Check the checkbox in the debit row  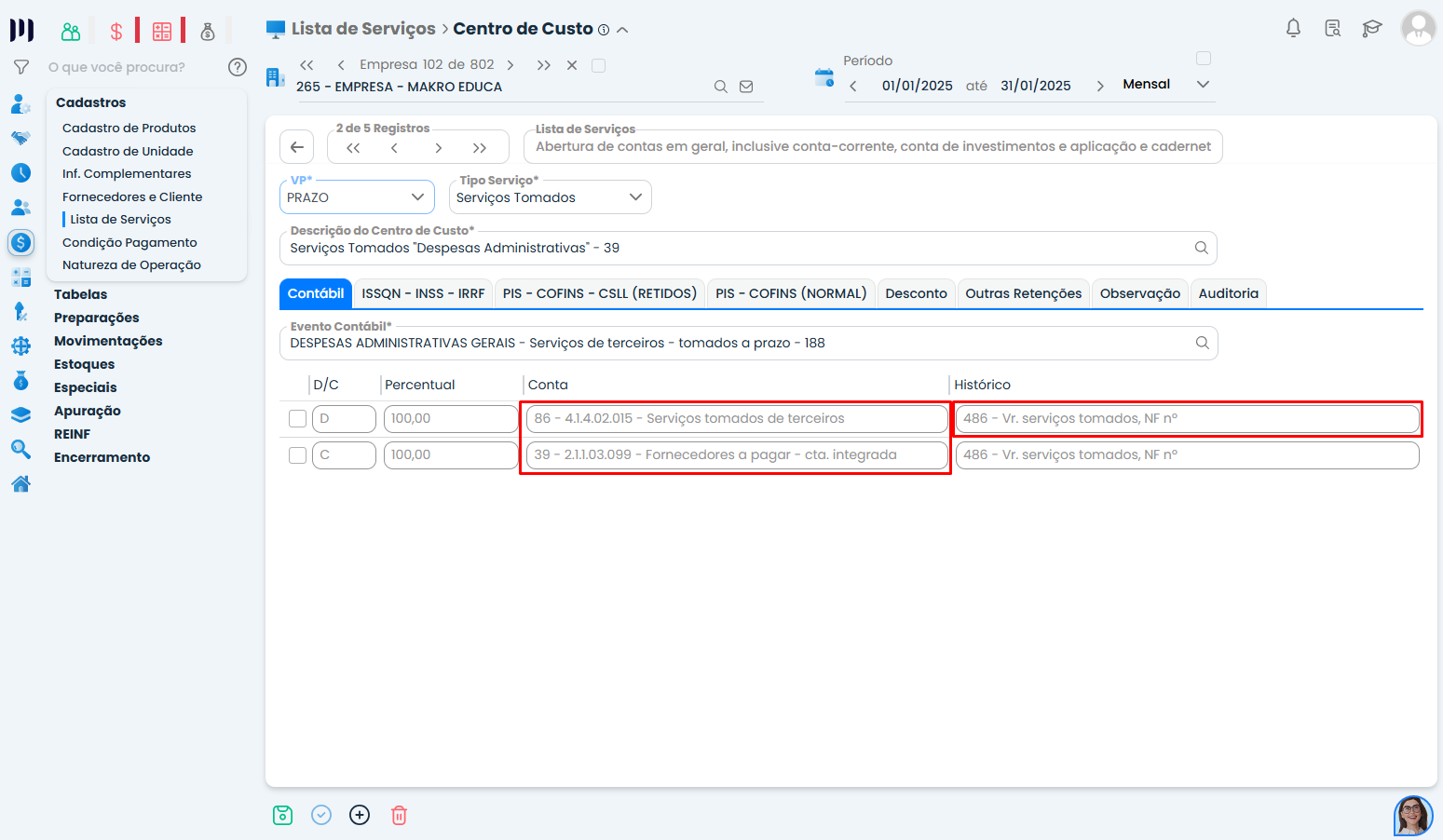(x=298, y=419)
